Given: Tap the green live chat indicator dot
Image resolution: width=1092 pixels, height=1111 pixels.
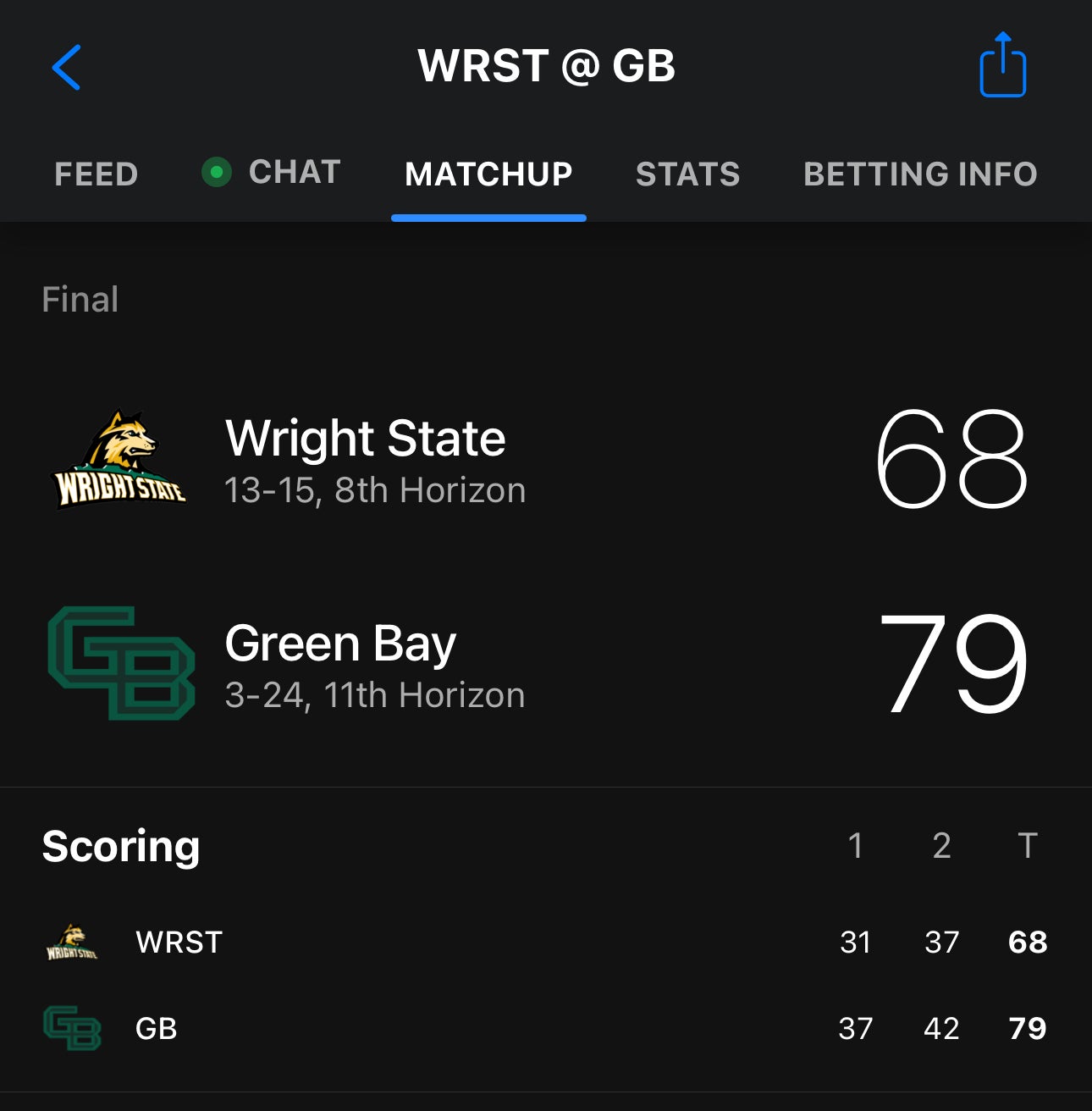Looking at the screenshot, I should pos(217,173).
